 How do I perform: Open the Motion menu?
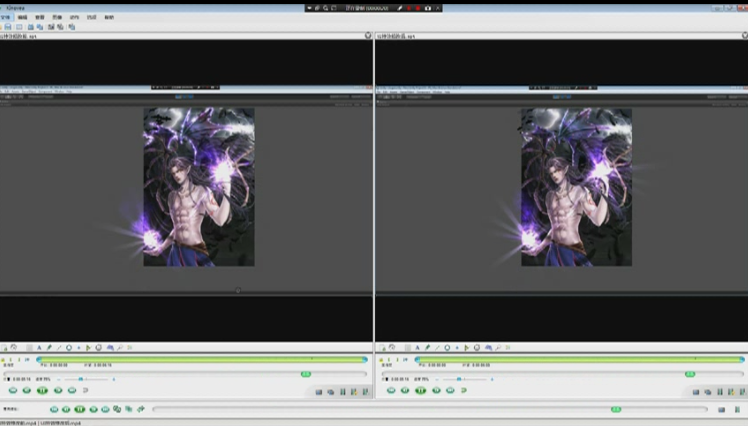(x=74, y=17)
